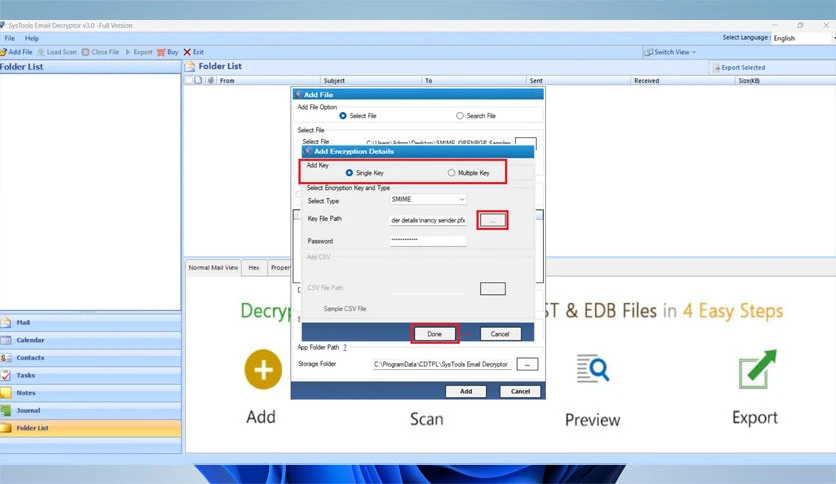
Task: Click the Add button in Add File dialog
Action: [x=466, y=391]
